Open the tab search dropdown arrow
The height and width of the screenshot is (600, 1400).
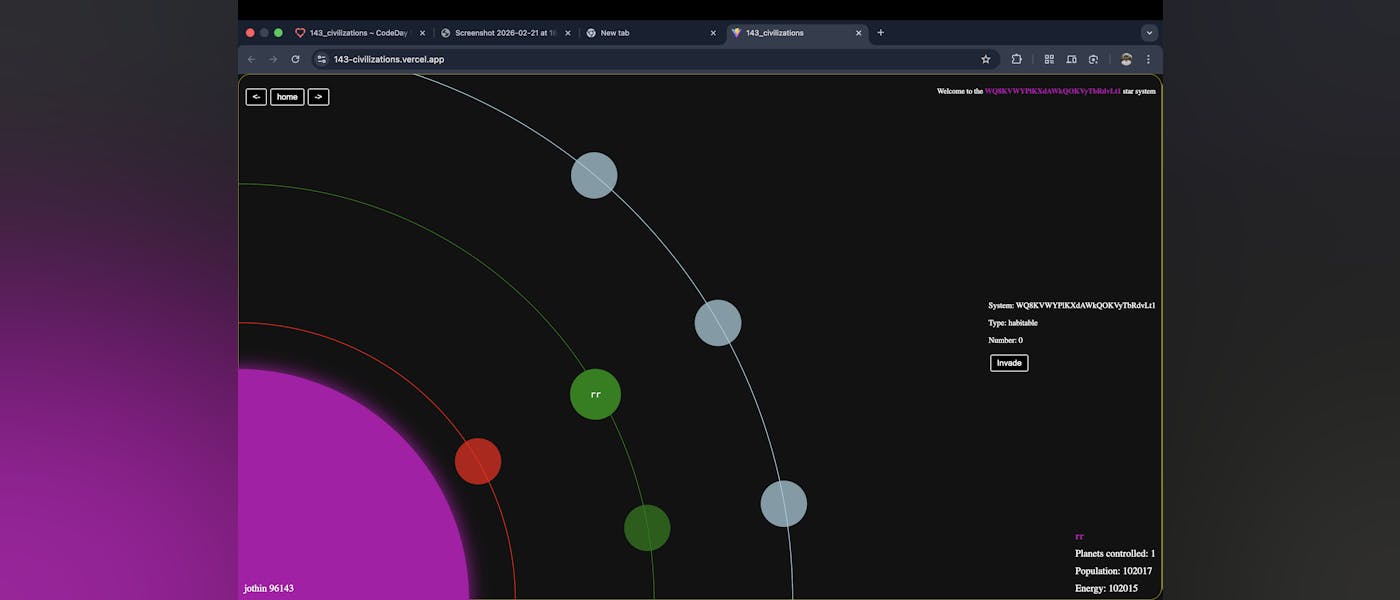[1149, 33]
